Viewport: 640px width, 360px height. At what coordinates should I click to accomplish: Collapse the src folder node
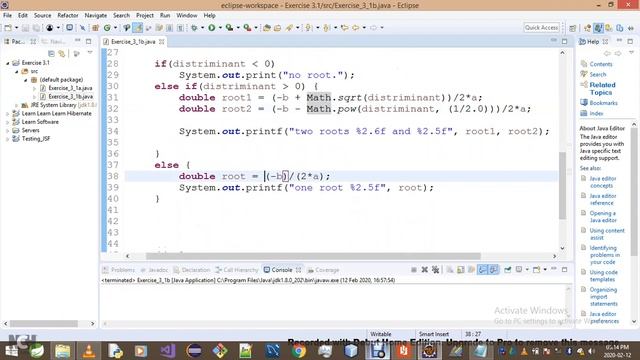16,71
